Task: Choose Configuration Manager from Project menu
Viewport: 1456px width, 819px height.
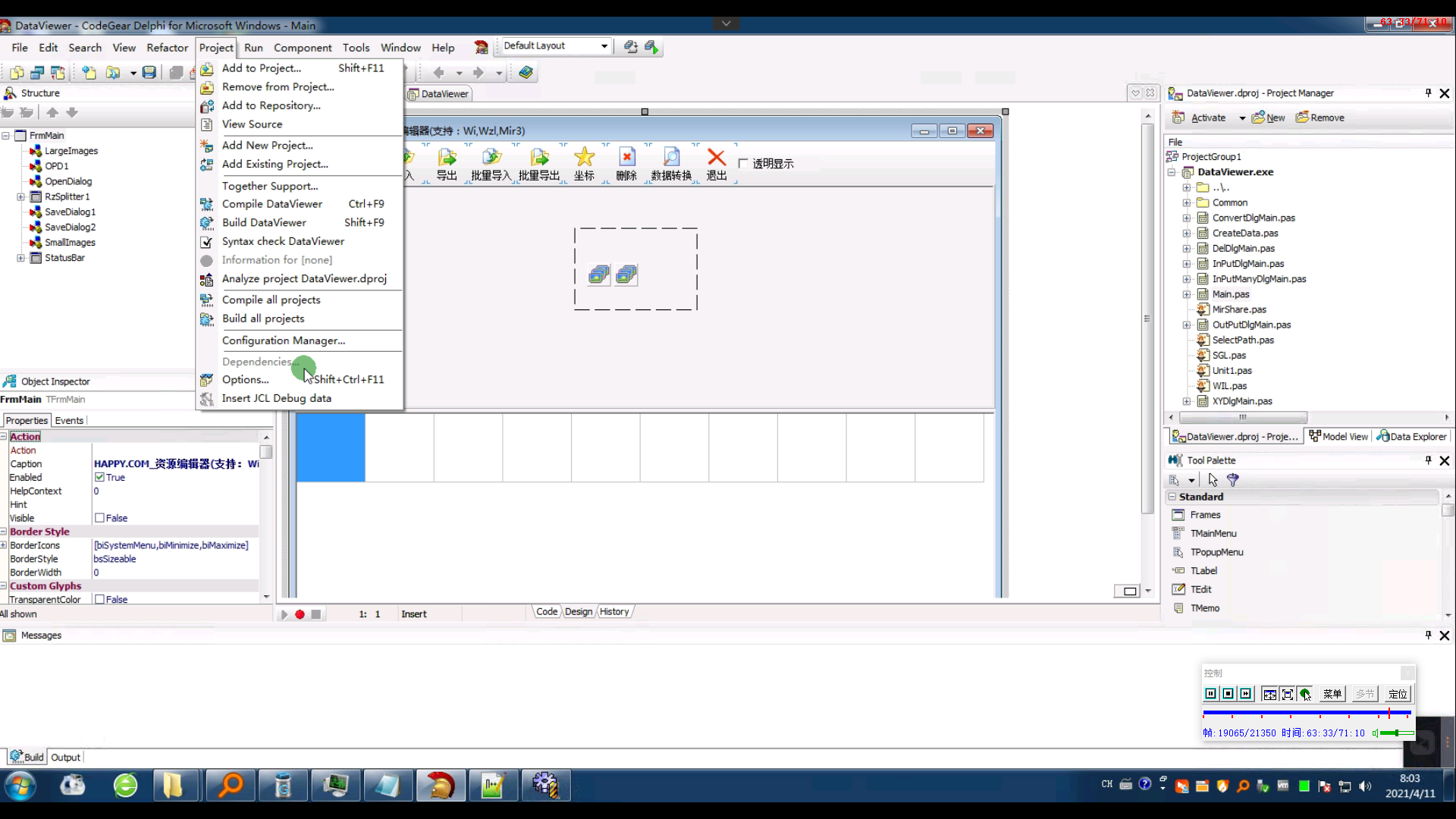Action: tap(284, 341)
